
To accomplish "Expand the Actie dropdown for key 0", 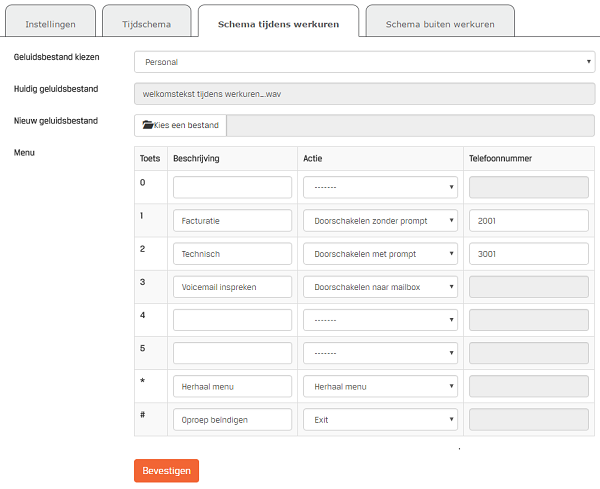I will [380, 187].
